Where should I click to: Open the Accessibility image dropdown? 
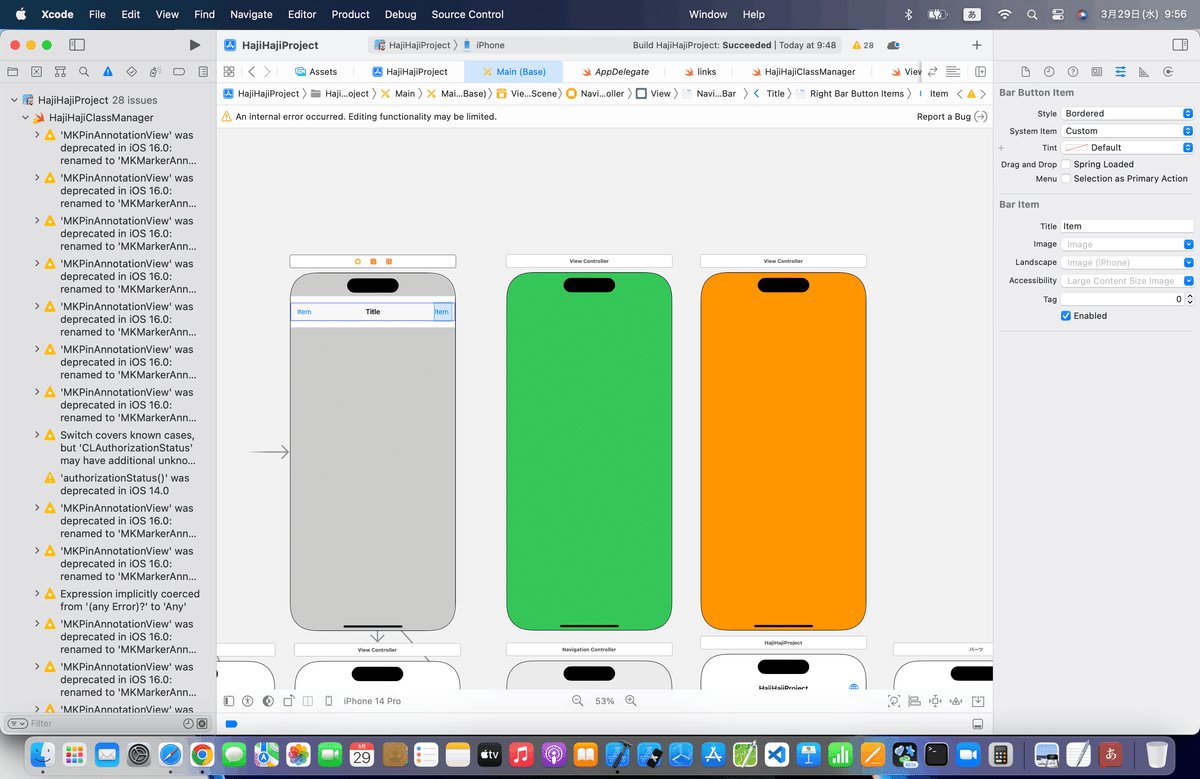point(1188,281)
